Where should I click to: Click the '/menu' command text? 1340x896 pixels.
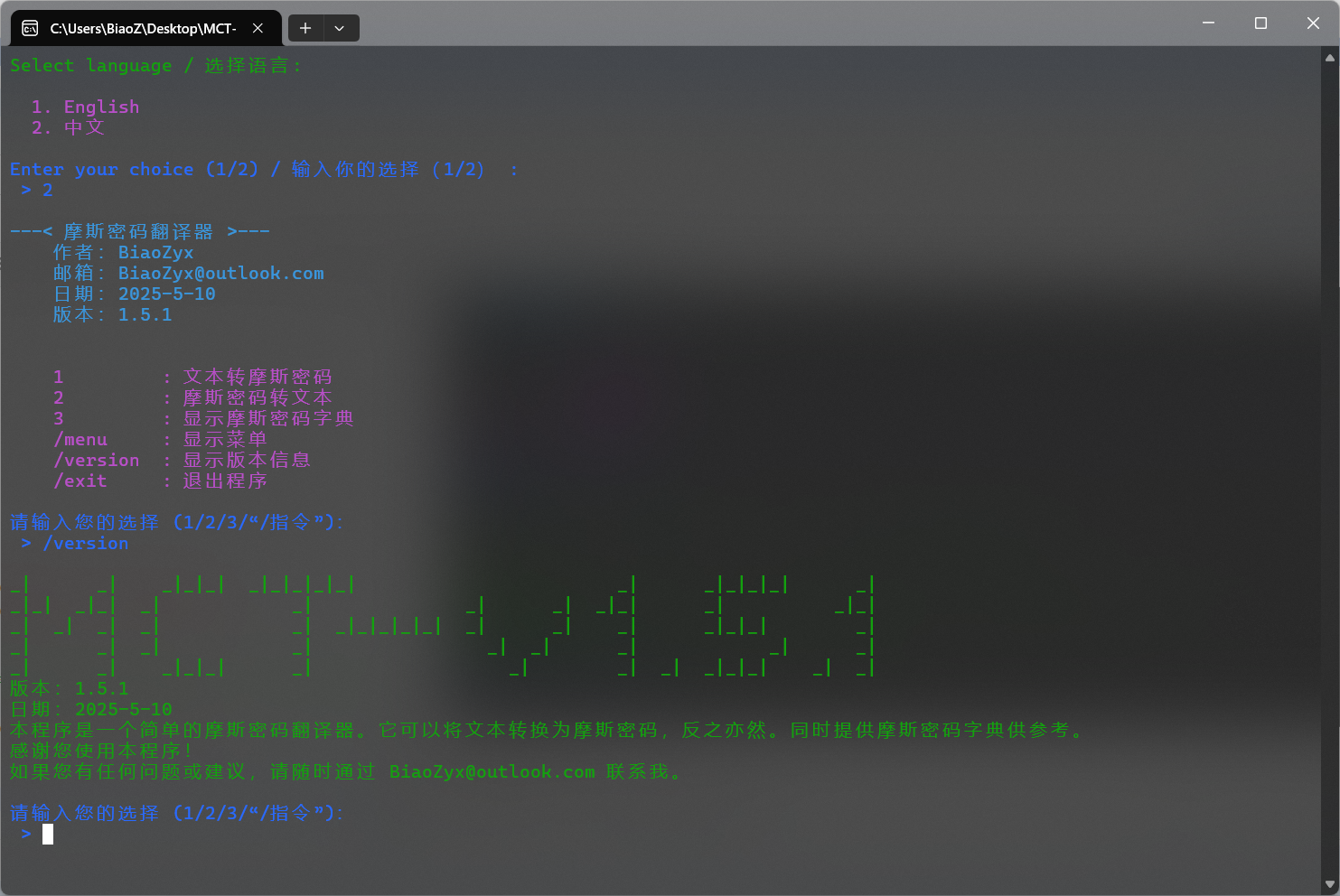pyautogui.click(x=80, y=440)
